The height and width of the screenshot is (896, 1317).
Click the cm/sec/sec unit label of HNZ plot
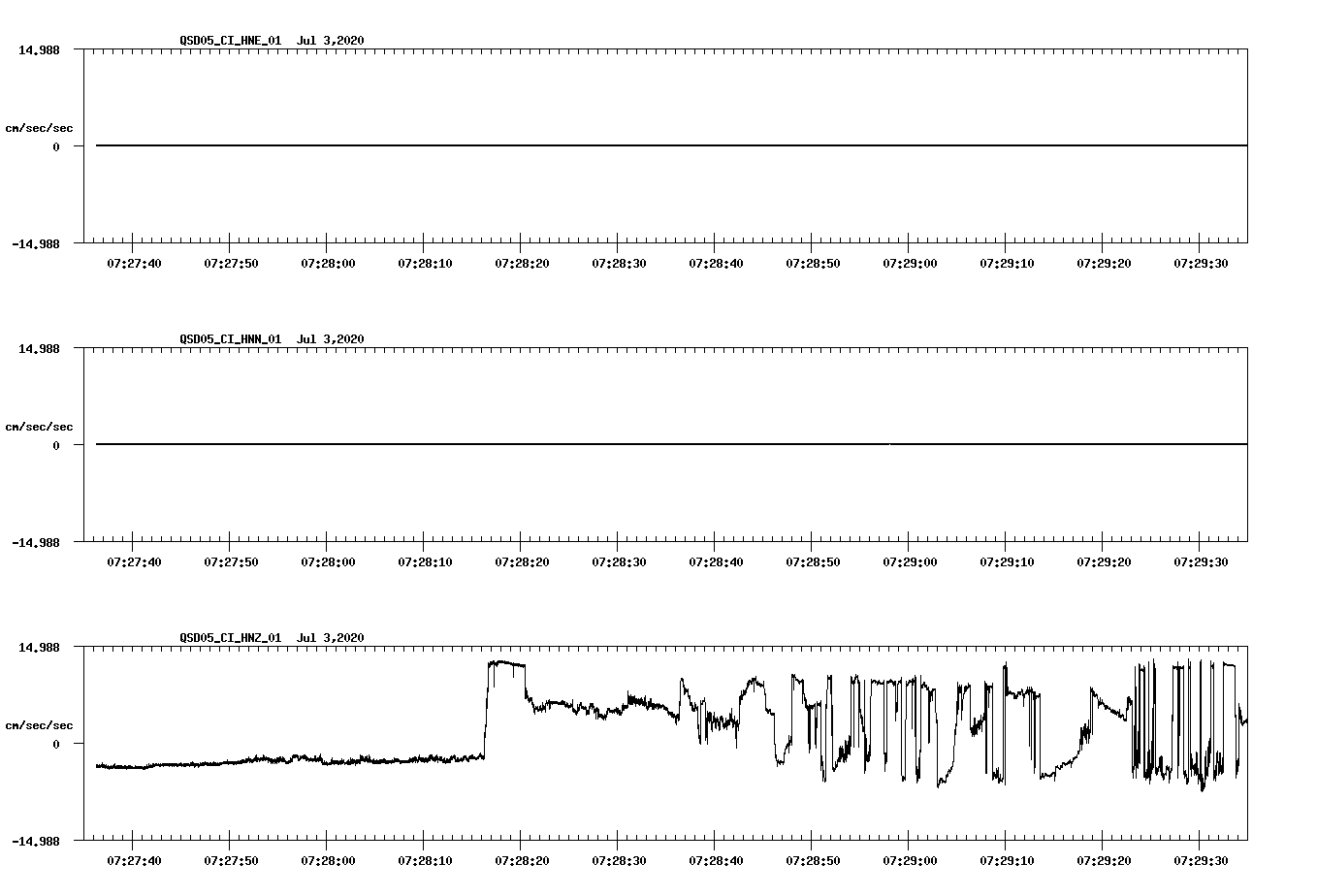click(x=39, y=725)
